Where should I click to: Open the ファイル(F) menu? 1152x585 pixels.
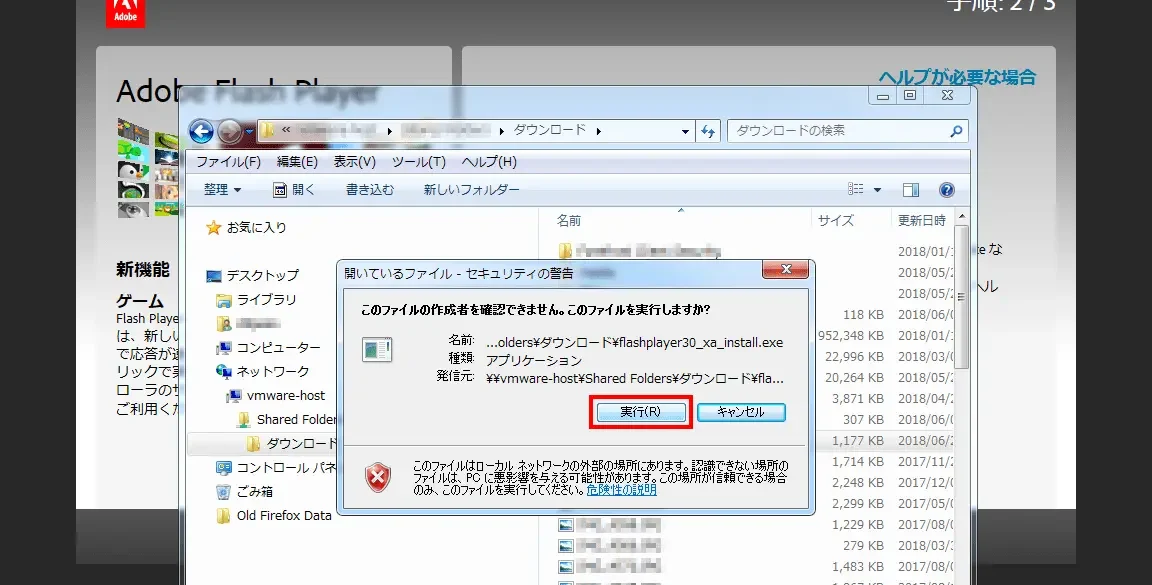(228, 162)
